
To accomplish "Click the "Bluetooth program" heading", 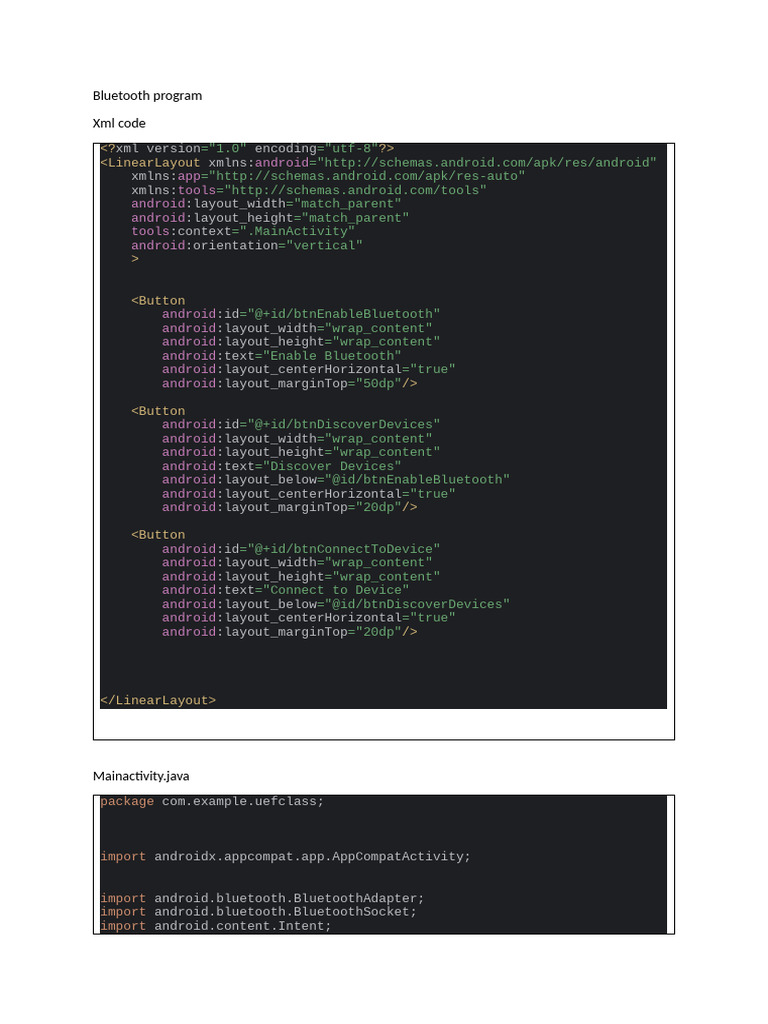I will coord(147,96).
